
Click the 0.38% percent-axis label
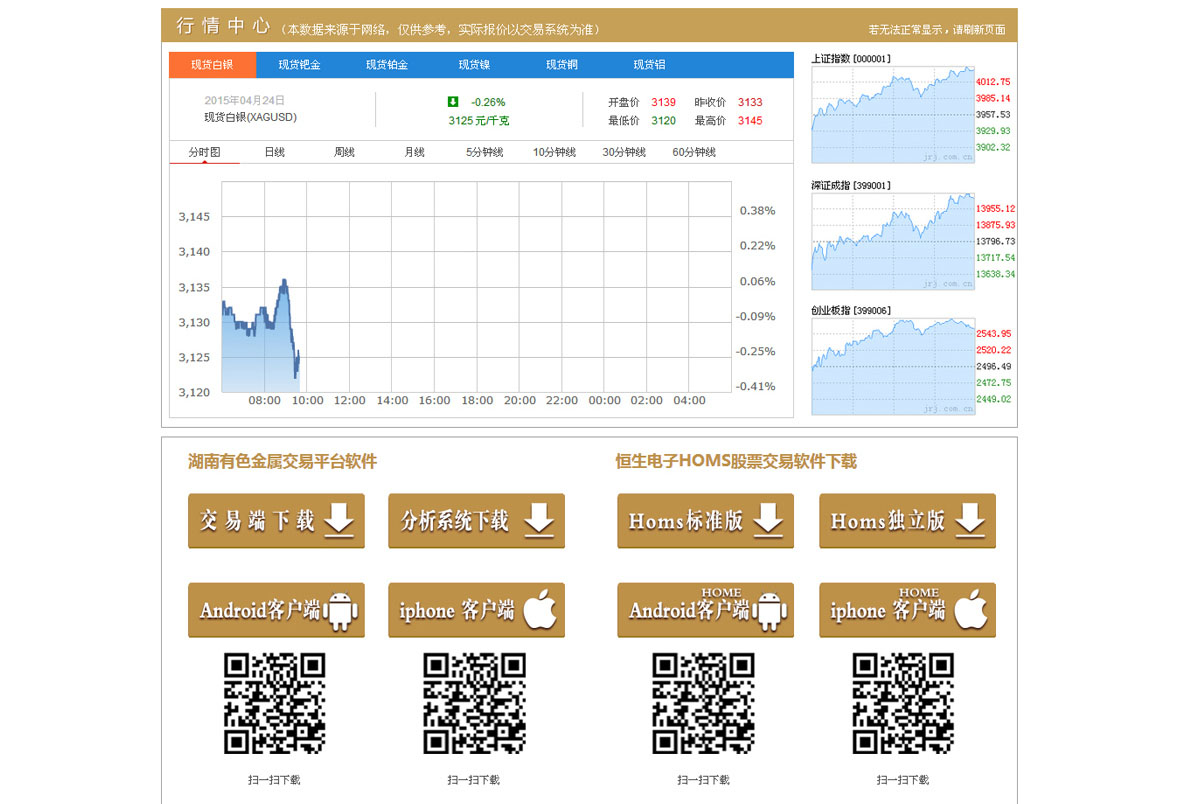pyautogui.click(x=757, y=211)
